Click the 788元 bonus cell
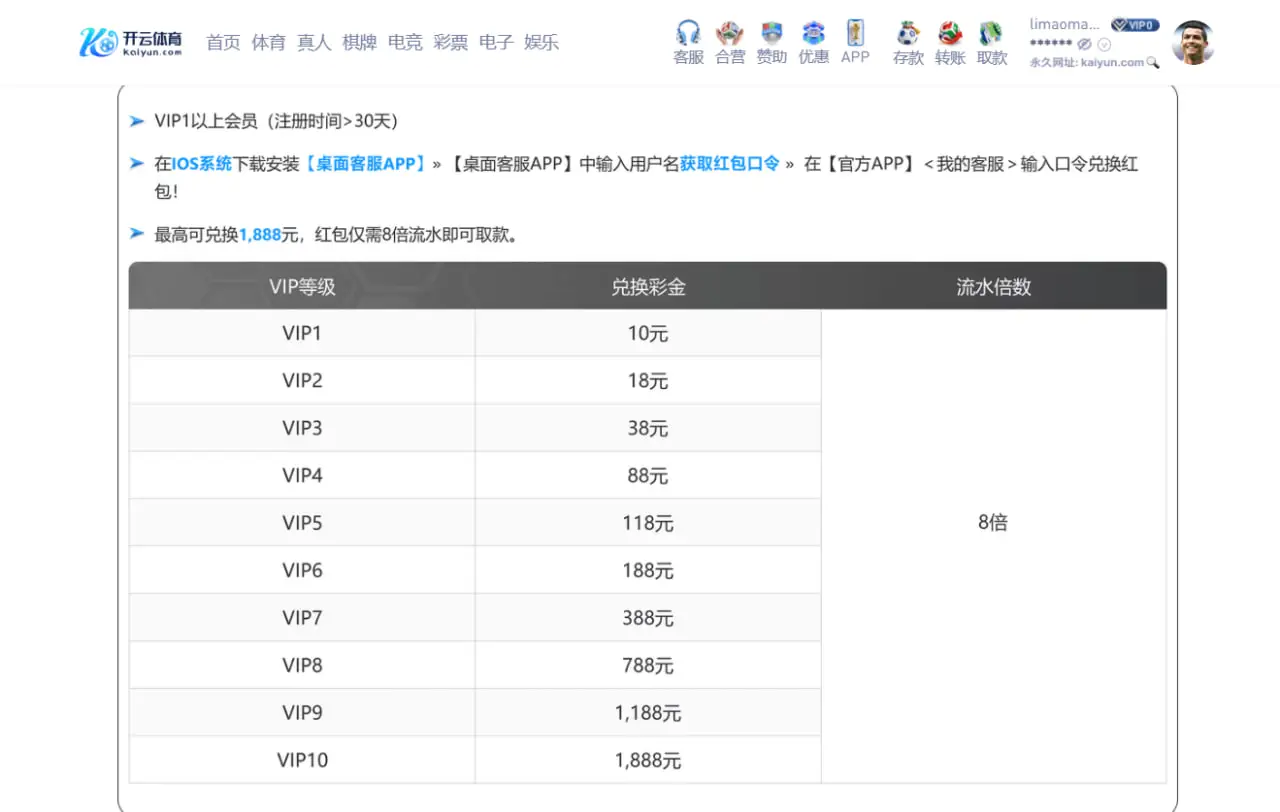Screen dimensions: 1280x812 (x=648, y=665)
